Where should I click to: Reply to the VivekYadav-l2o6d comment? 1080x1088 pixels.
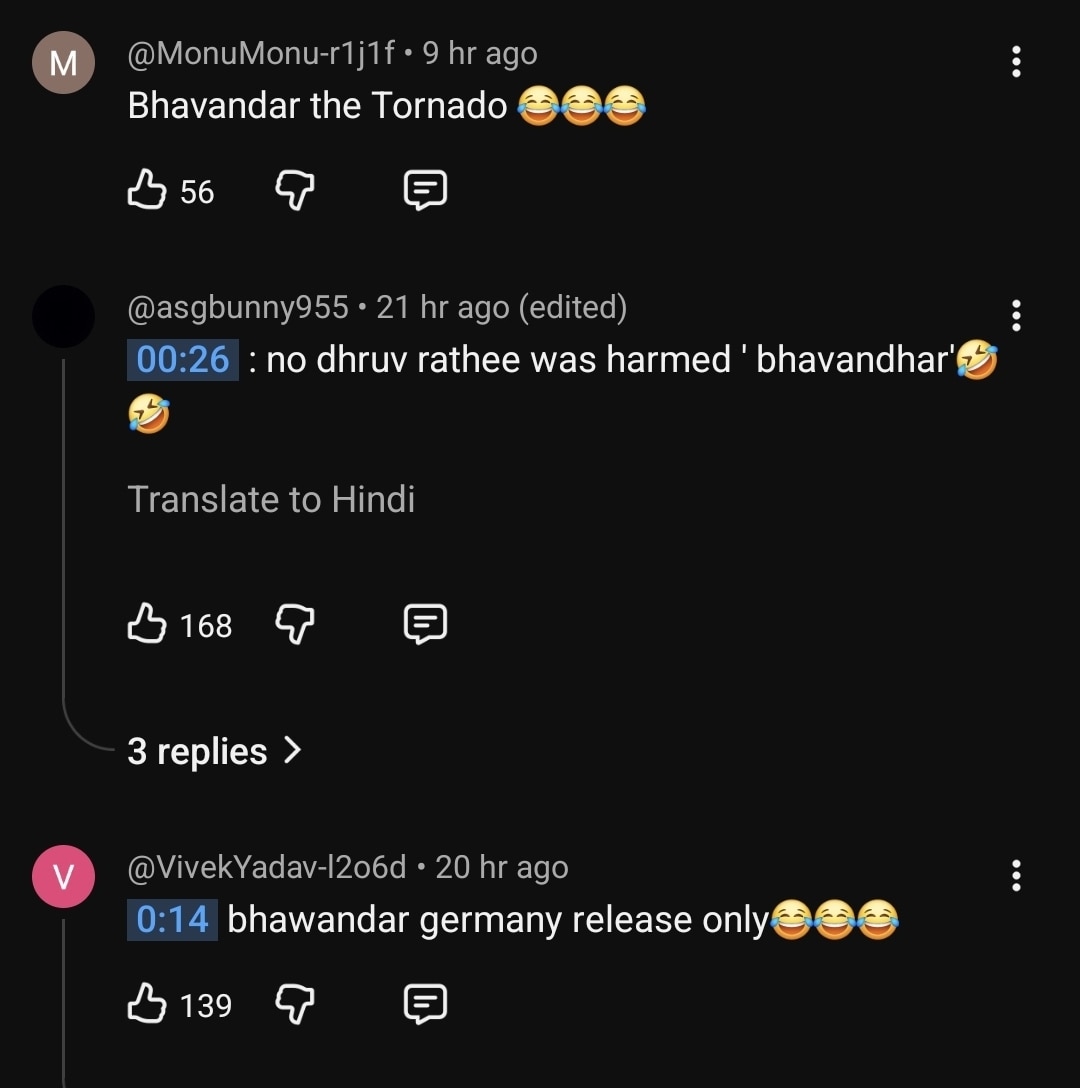pyautogui.click(x=425, y=1003)
